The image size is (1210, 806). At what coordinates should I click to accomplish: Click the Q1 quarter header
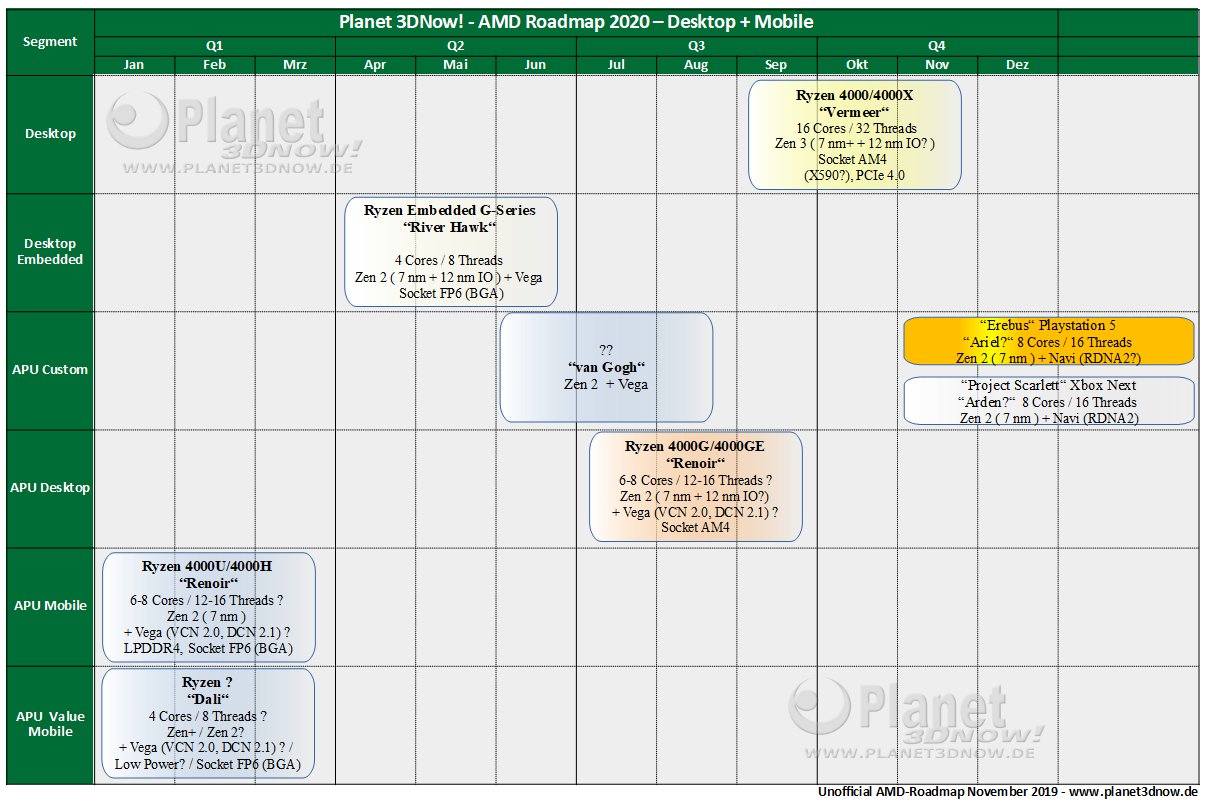(215, 46)
